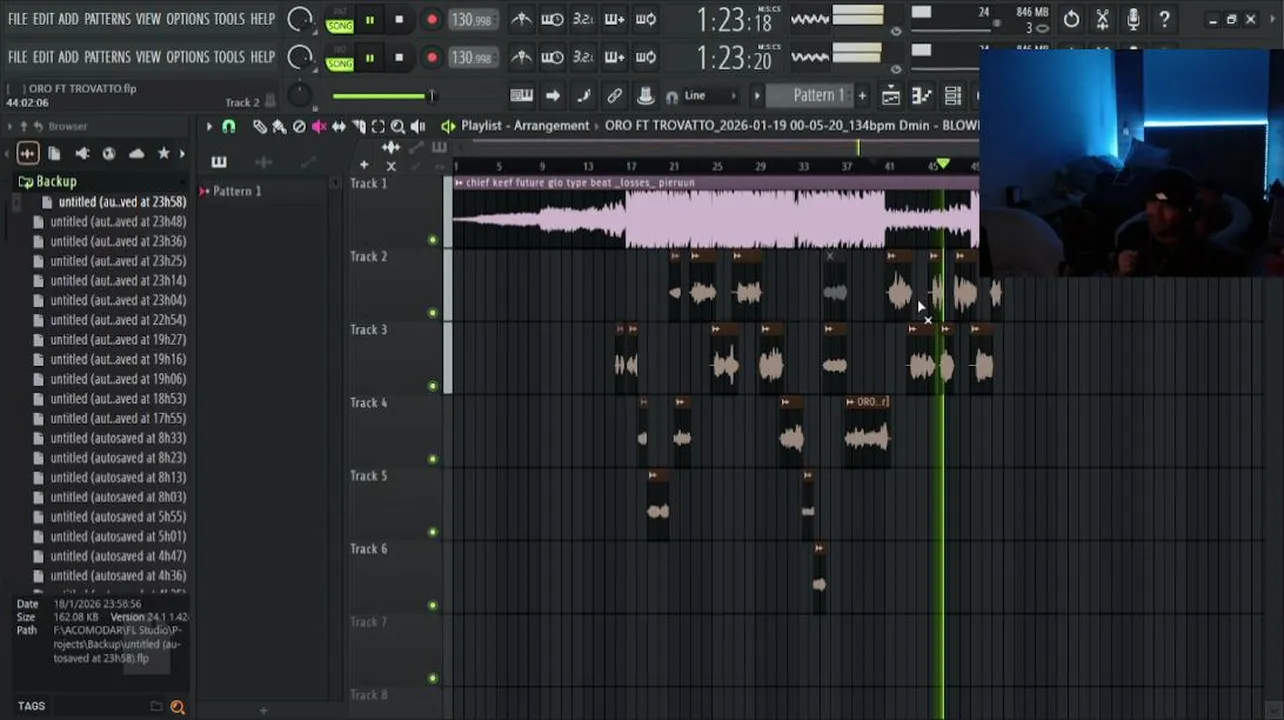
Task: Open the globe tab icon in Browser
Action: 109,153
